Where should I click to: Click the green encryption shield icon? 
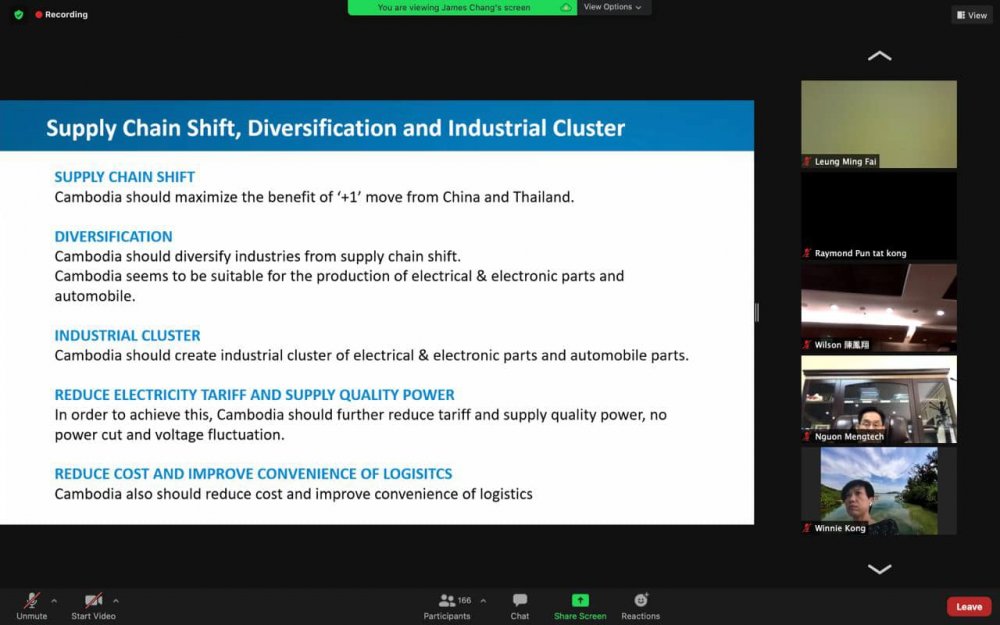(x=18, y=15)
